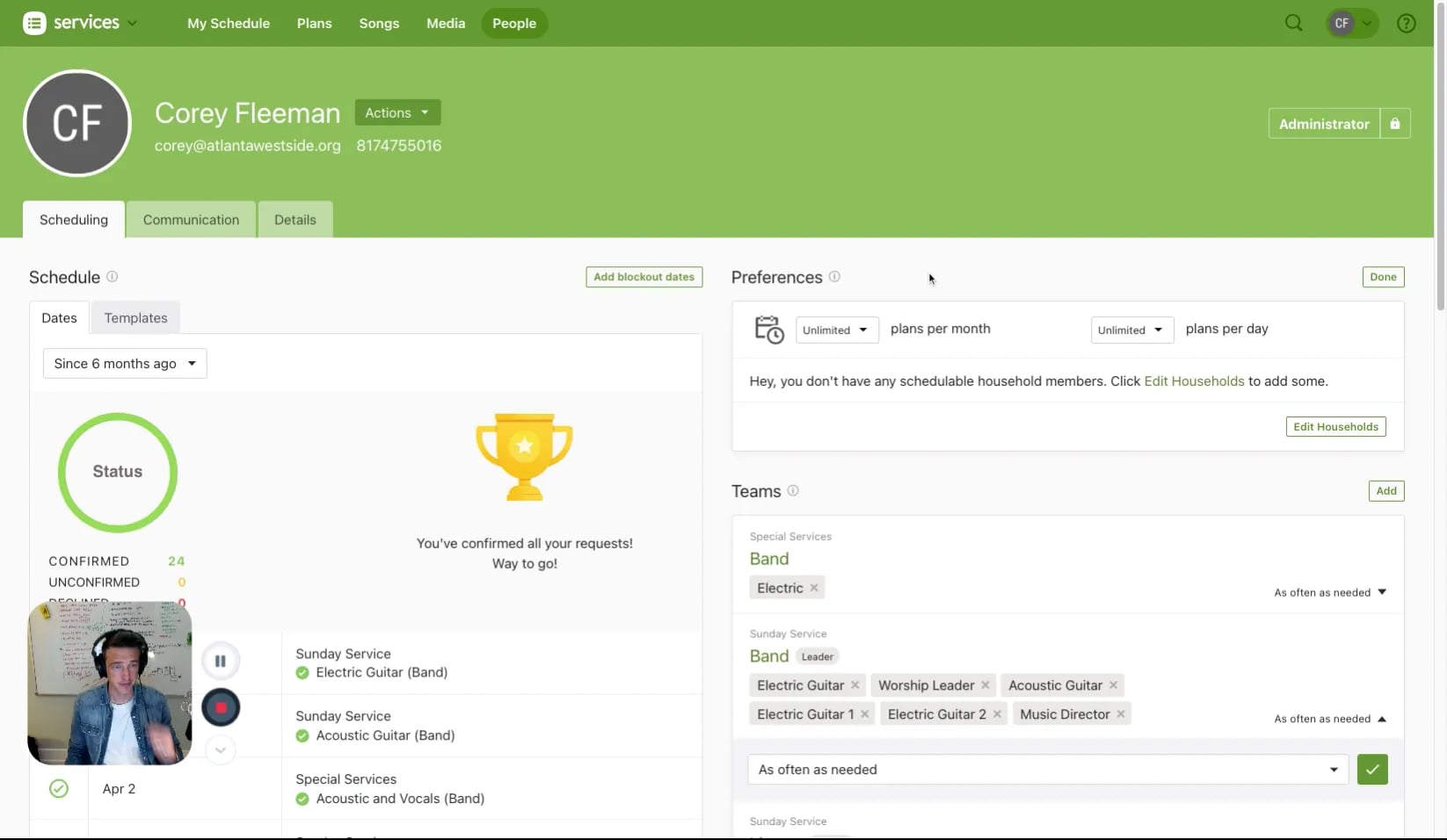
Task: Click the info icon next to Preferences
Action: tap(833, 277)
